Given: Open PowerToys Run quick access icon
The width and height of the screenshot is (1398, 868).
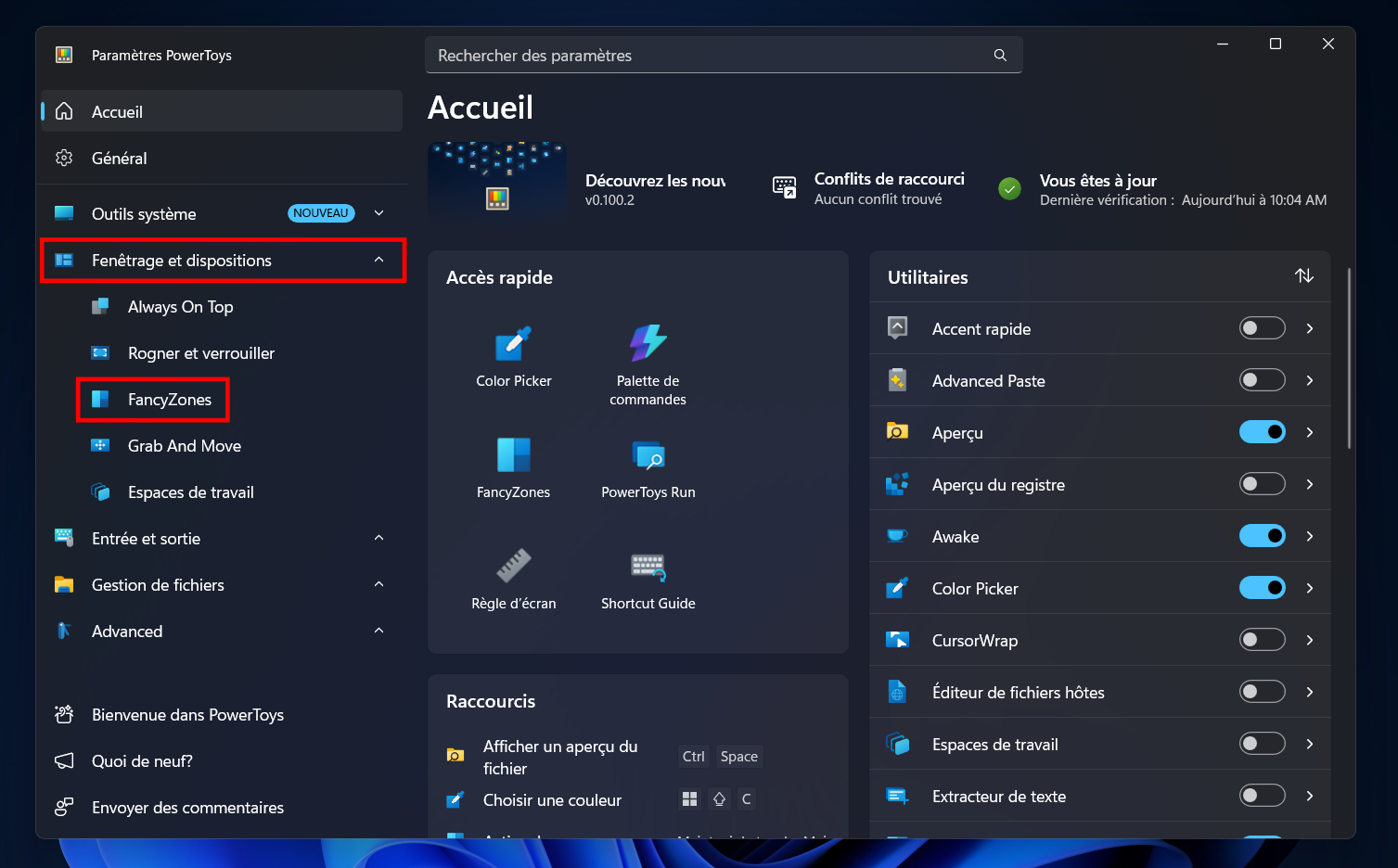Looking at the screenshot, I should click(x=648, y=467).
